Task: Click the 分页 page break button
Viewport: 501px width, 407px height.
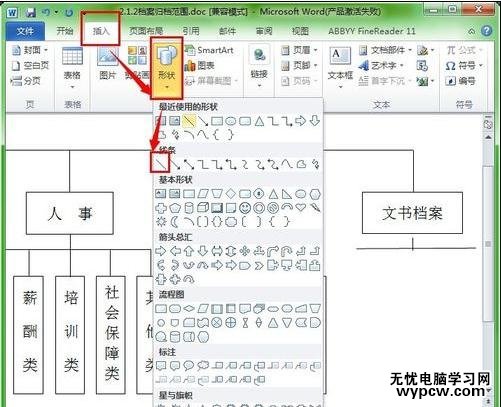Action: click(x=26, y=81)
